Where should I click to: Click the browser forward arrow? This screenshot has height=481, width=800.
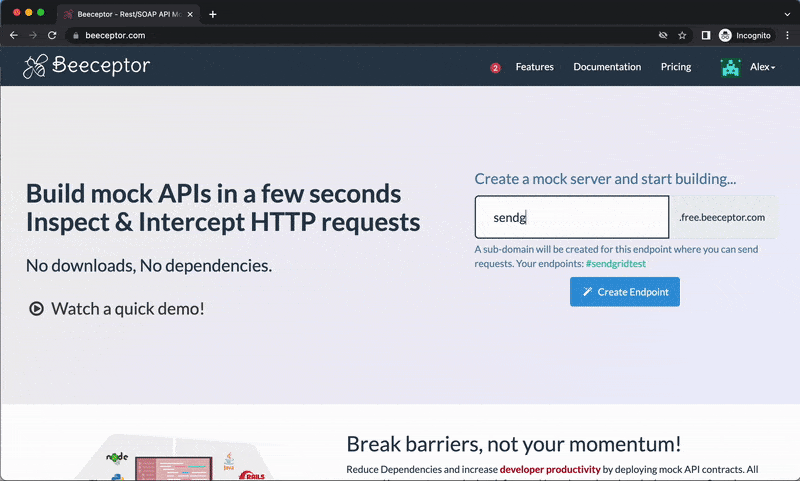[x=33, y=35]
